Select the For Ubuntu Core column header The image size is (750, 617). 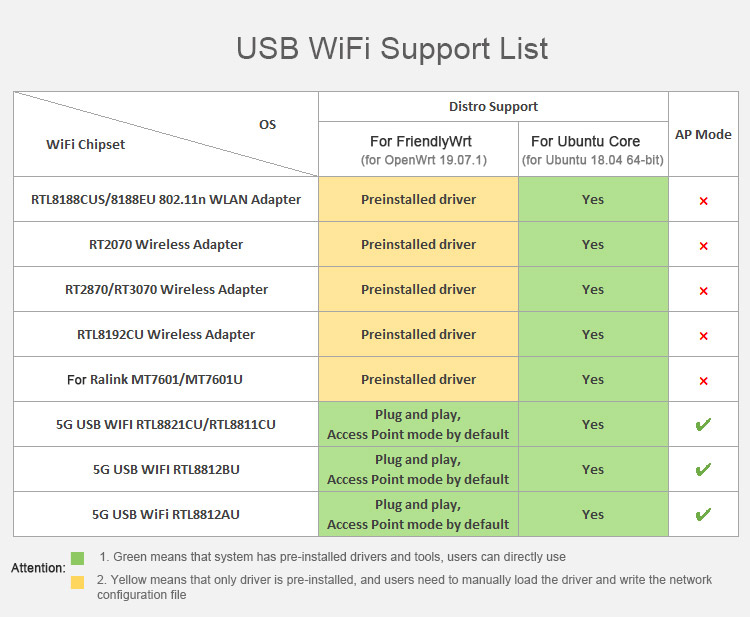[x=593, y=150]
